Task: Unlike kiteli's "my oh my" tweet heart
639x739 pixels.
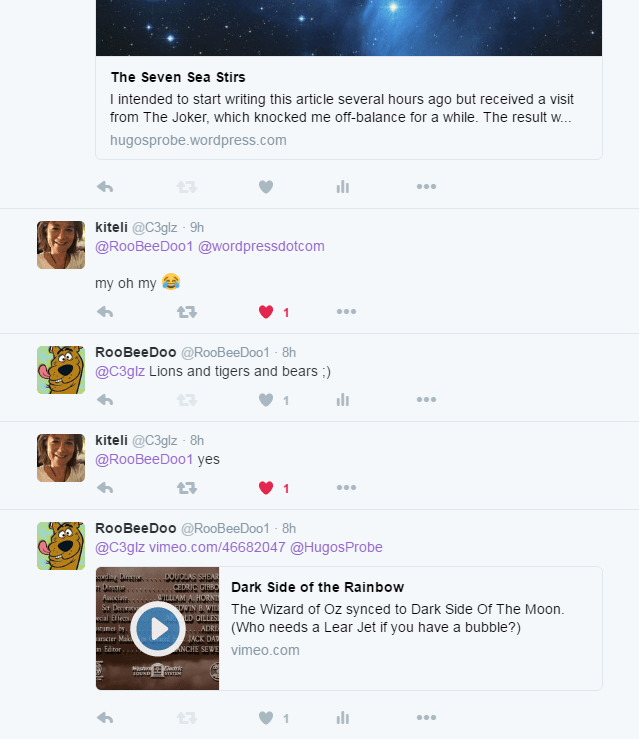Action: pos(266,312)
